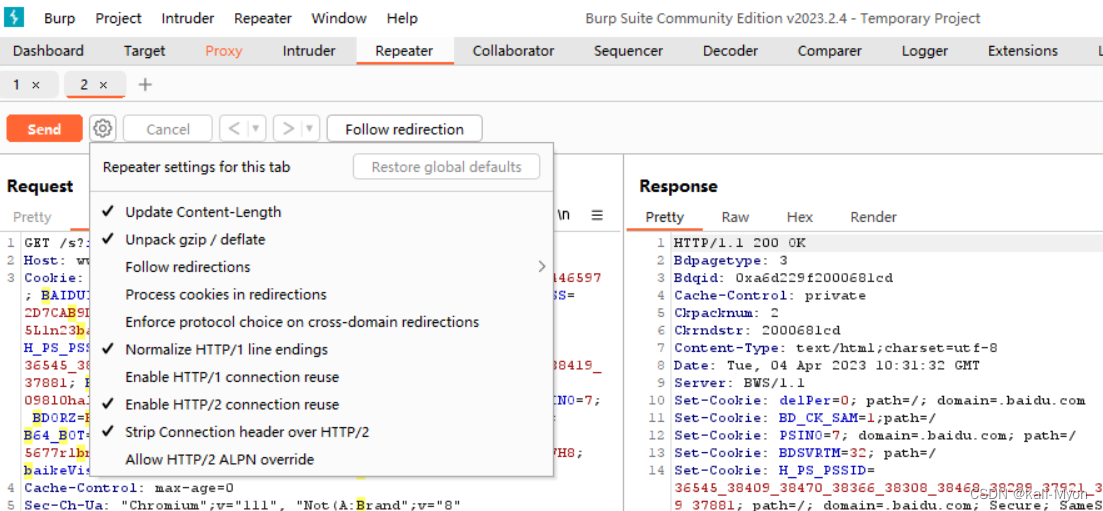Screen dimensions: 1103x511
Task: Click the Cancel button
Action: pos(167,129)
